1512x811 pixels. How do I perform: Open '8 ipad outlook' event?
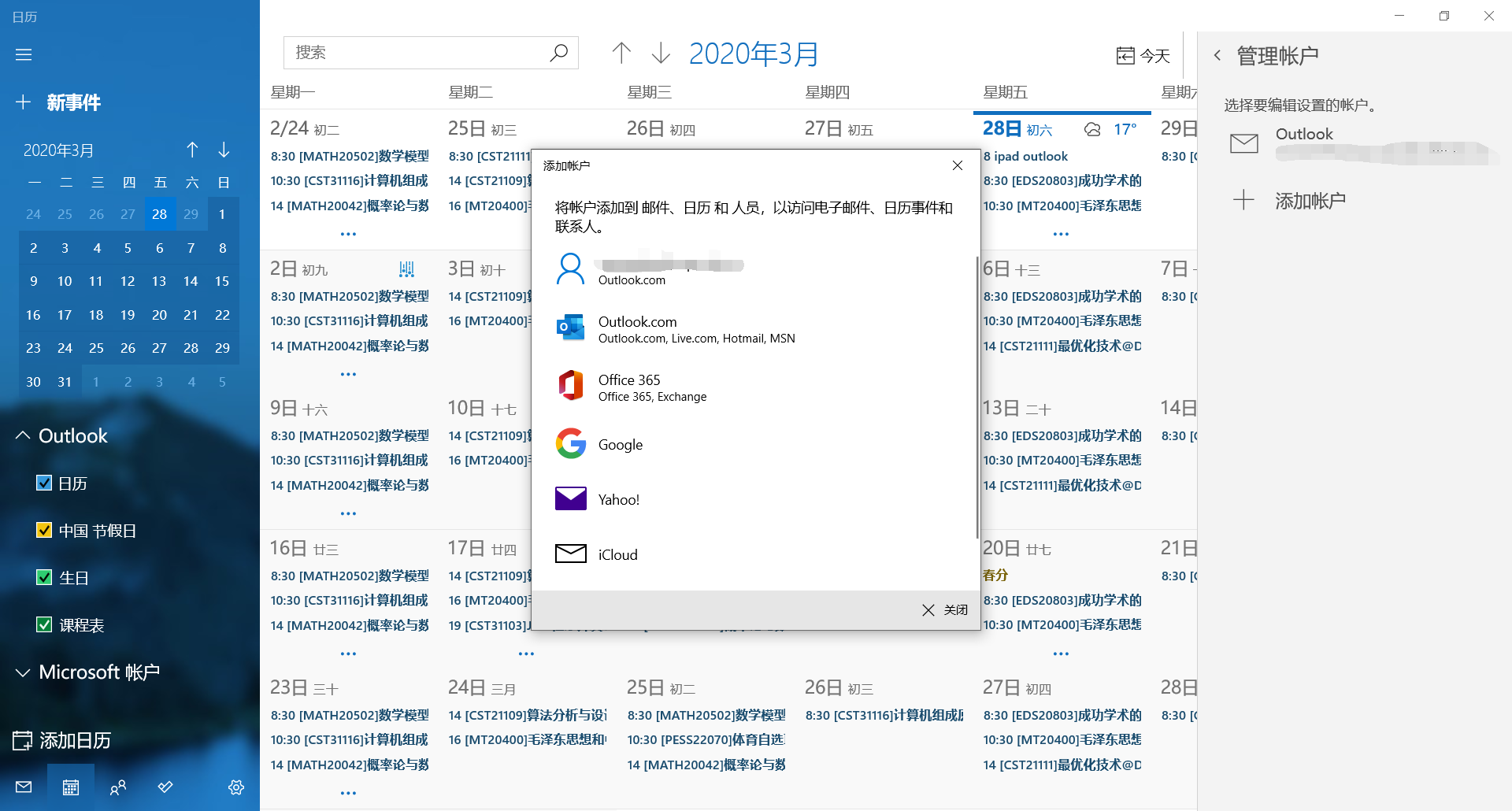(1025, 157)
